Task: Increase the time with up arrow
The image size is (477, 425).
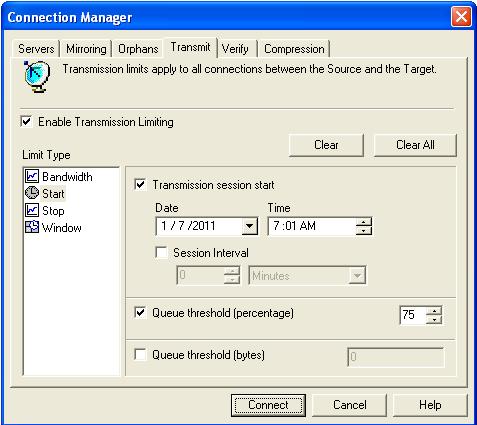Action: click(x=364, y=222)
